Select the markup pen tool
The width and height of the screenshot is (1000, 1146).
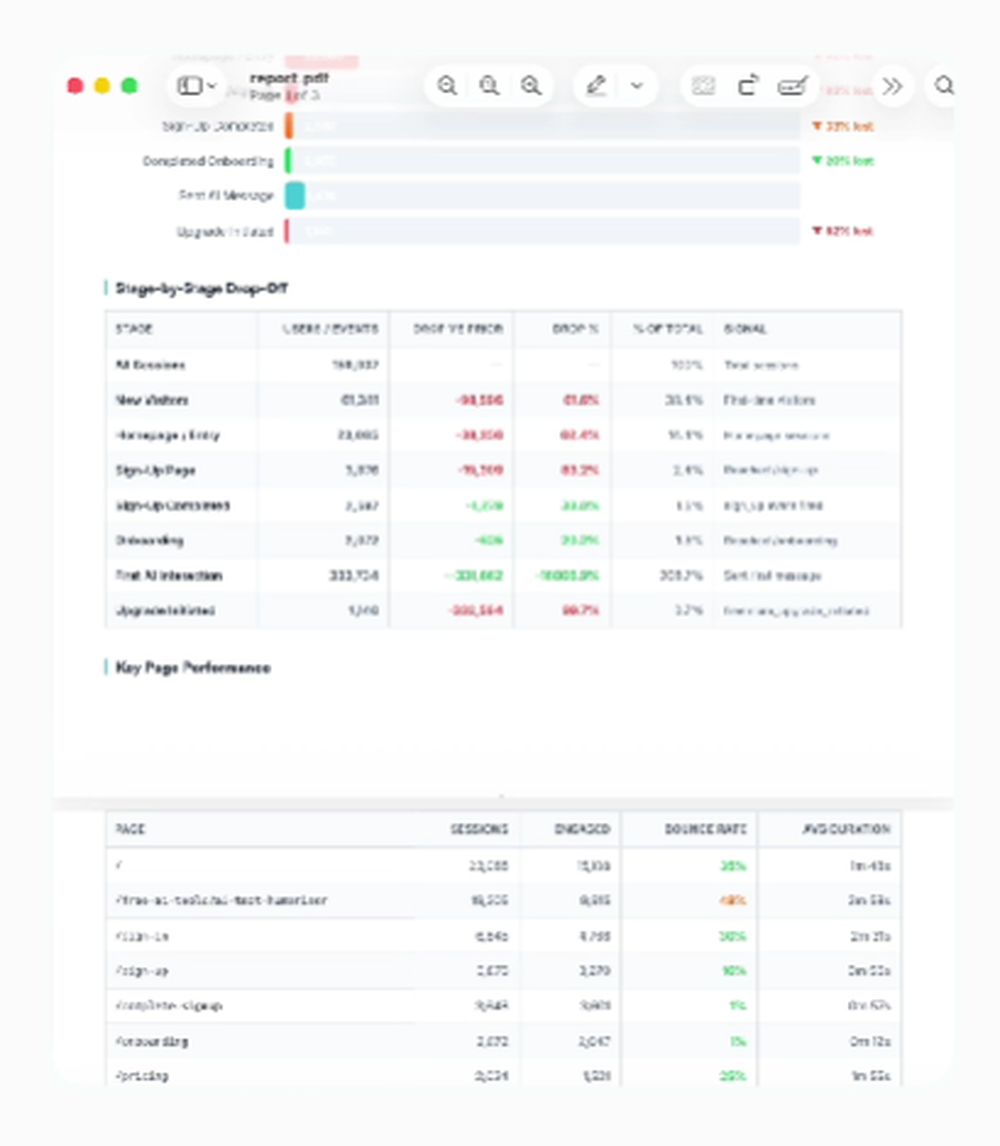[596, 86]
